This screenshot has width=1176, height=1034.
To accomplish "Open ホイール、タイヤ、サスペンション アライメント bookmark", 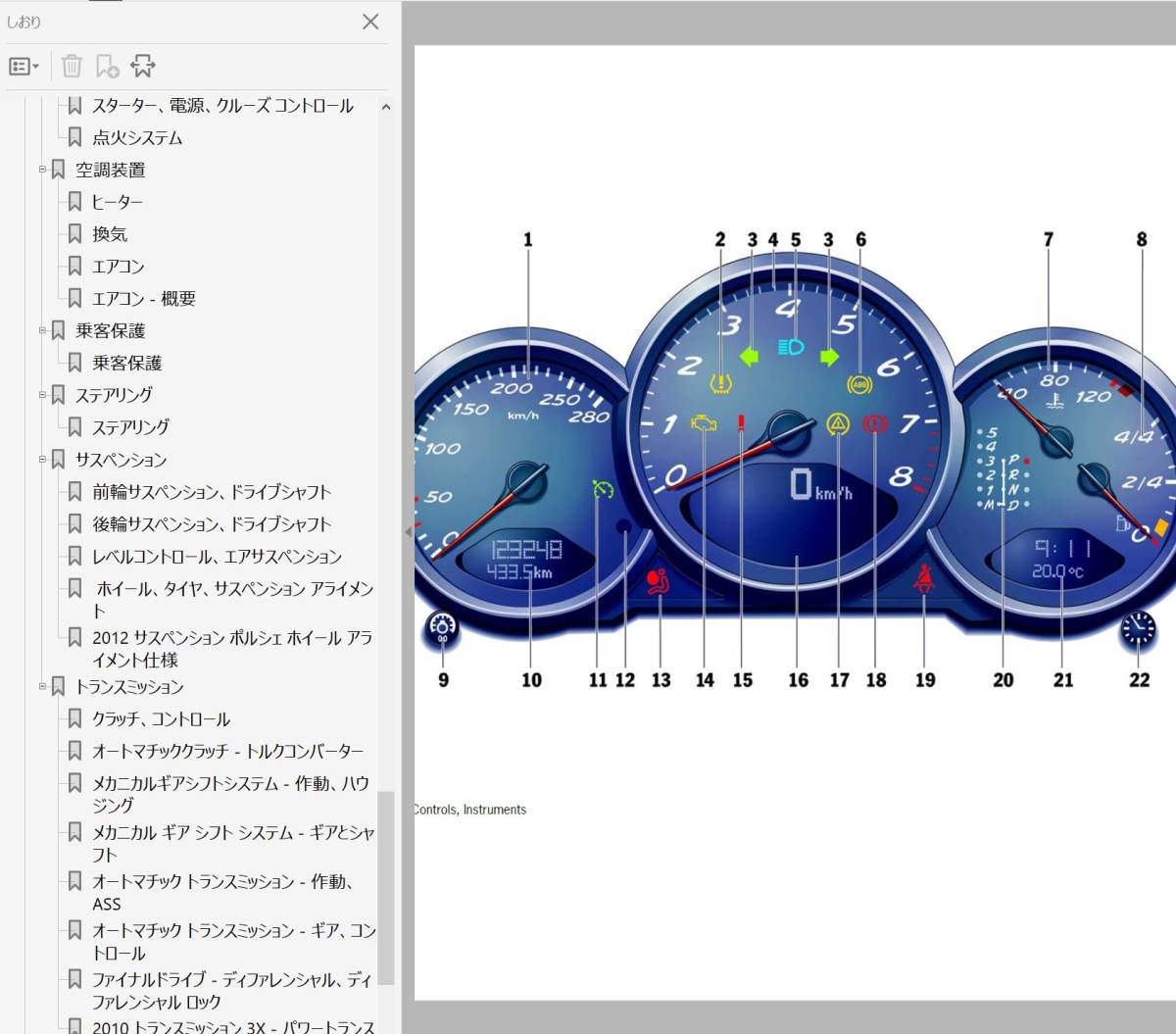I will (x=233, y=599).
